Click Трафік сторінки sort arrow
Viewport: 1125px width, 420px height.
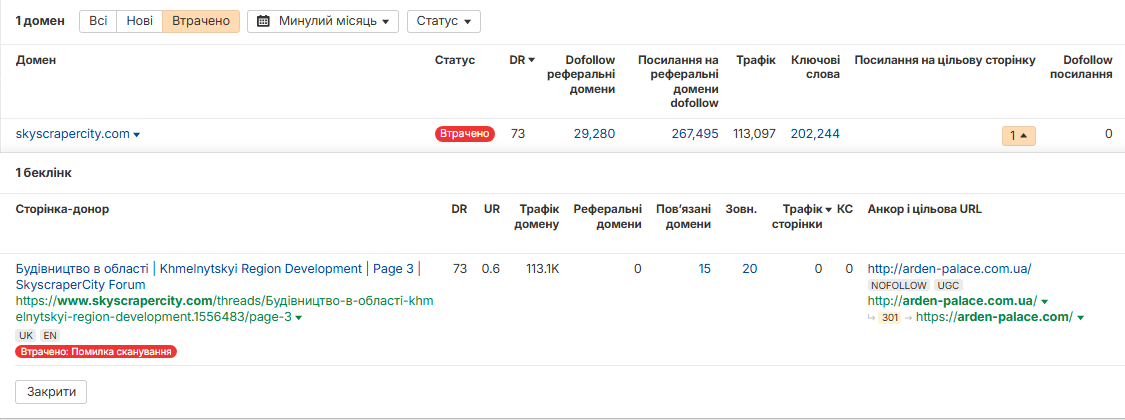(x=829, y=210)
